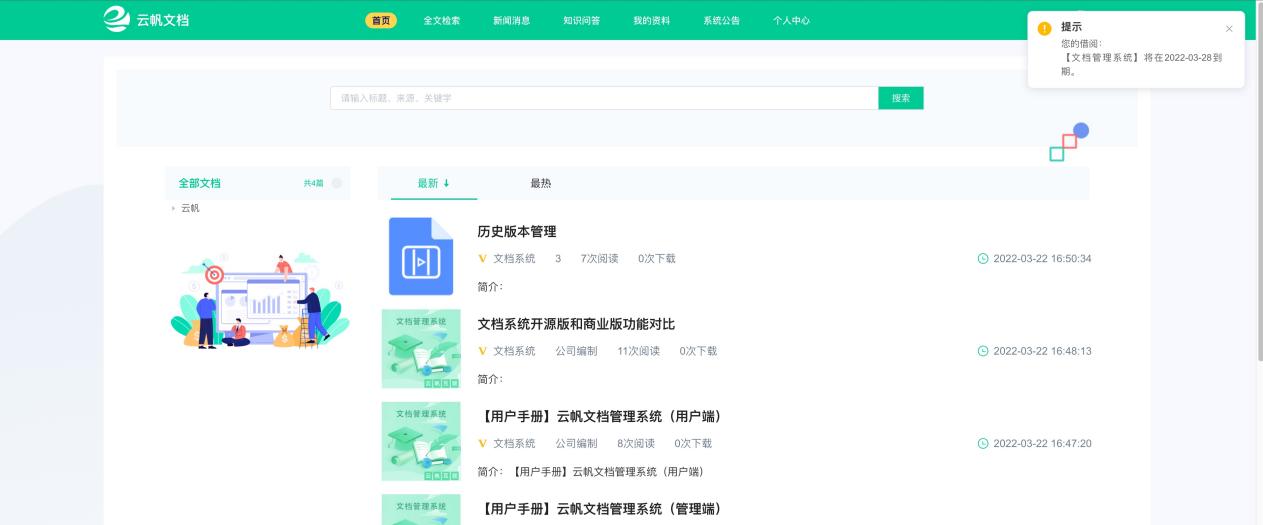Focus the title, source, keyword search field

click(604, 98)
